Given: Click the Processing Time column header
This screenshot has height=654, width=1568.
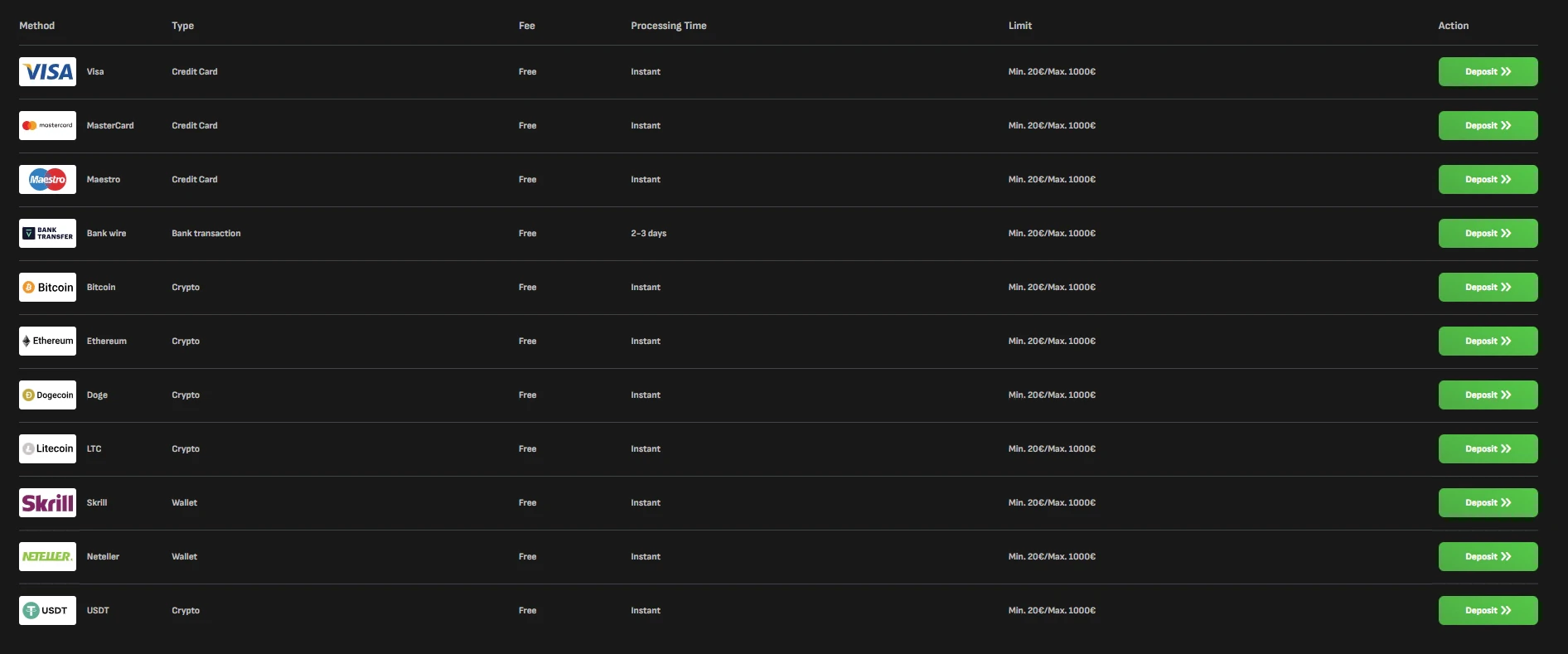Looking at the screenshot, I should pyautogui.click(x=668, y=26).
